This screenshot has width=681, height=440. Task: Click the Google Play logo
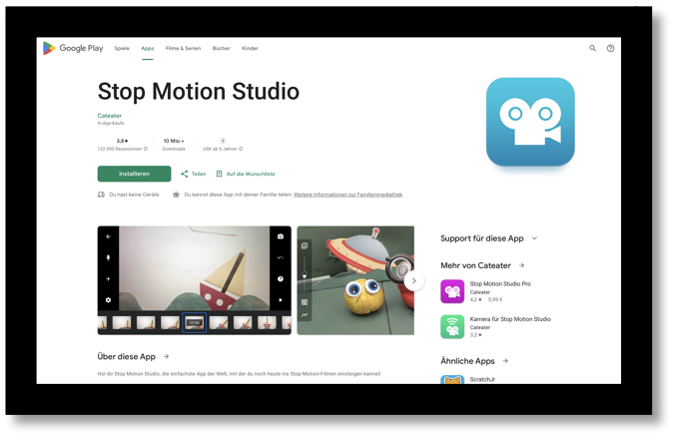(x=73, y=48)
